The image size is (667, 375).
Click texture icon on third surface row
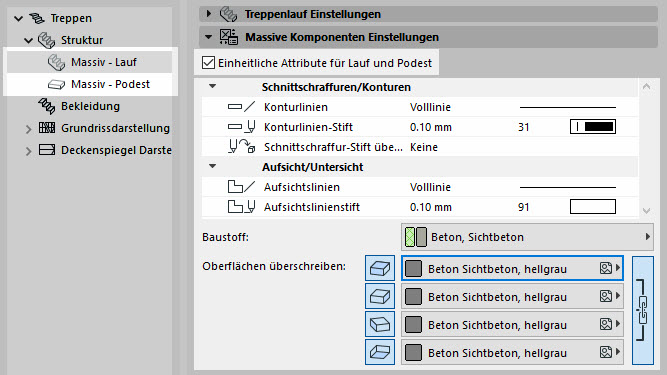click(x=606, y=324)
